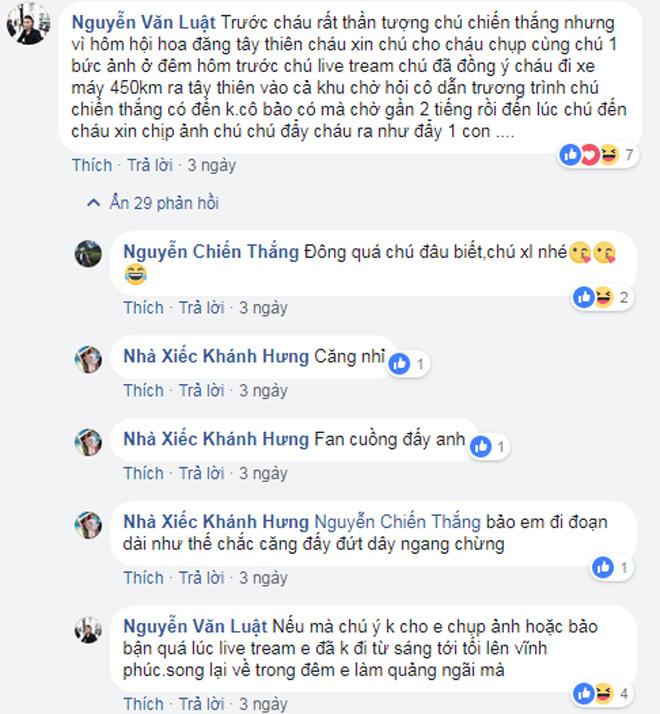Open like count on "đứt dây ngang chừng" reply

[611, 567]
